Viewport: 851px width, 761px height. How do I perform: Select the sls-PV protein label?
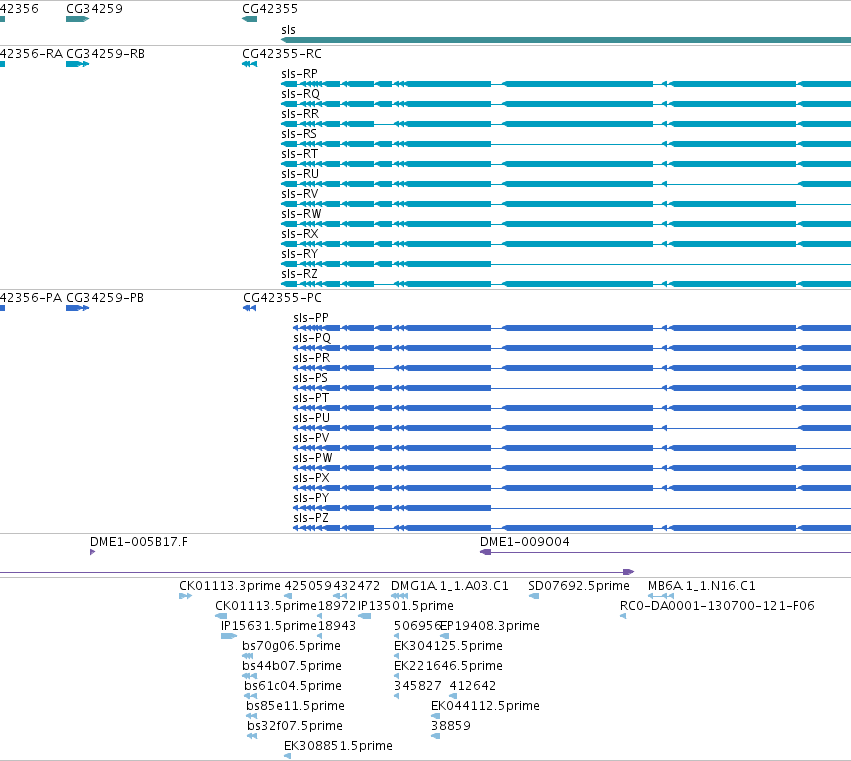[311, 438]
